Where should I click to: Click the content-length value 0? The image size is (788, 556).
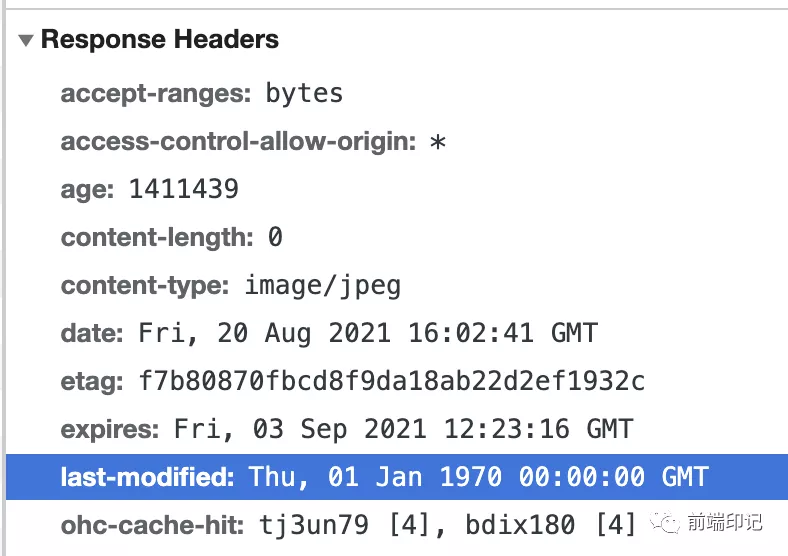(275, 238)
